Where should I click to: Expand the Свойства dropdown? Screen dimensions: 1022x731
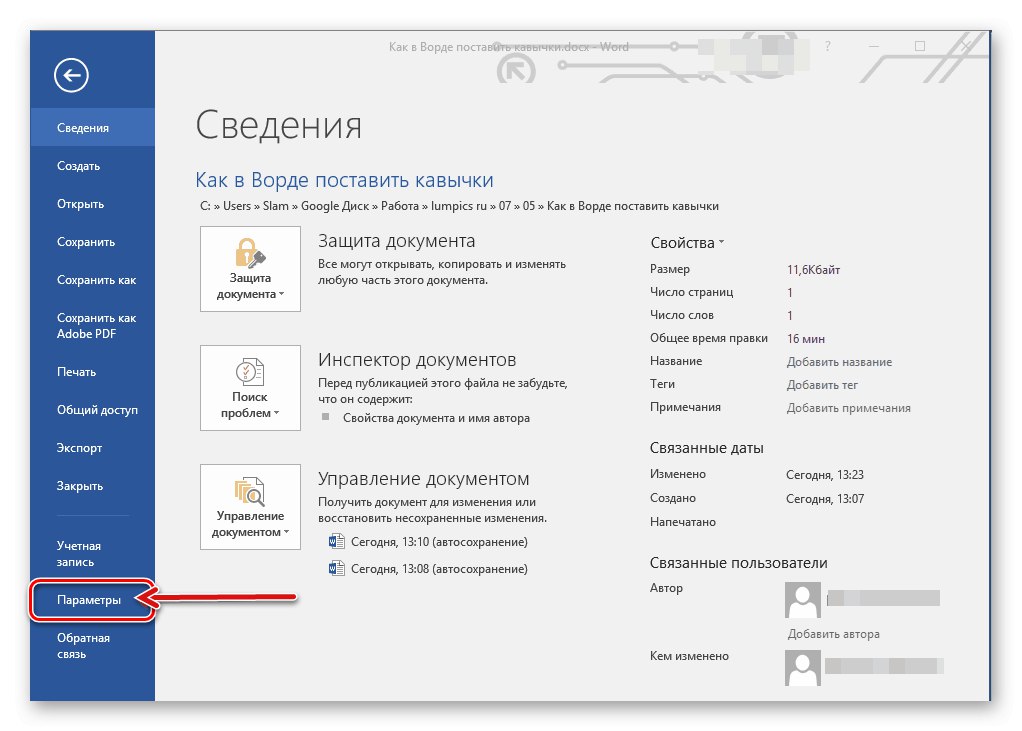[x=722, y=242]
